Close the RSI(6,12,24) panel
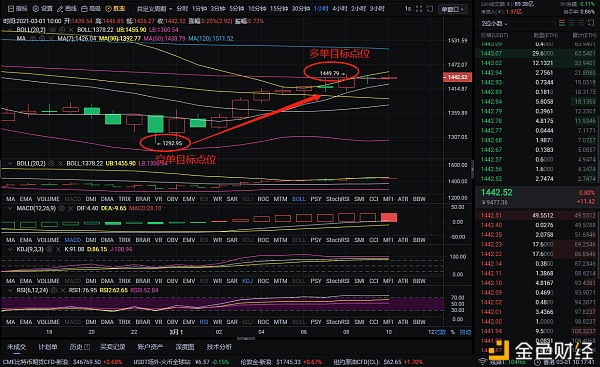Viewport: 600px width, 367px height. tap(63, 290)
